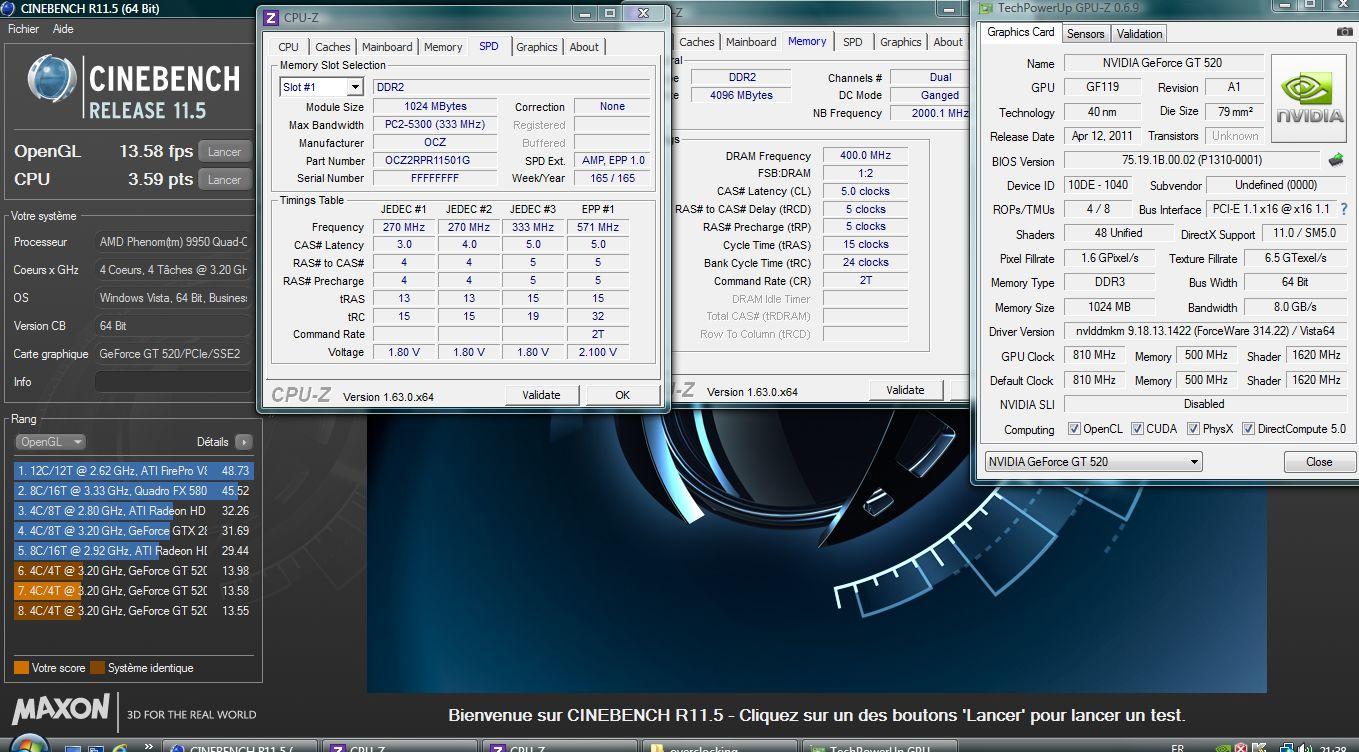This screenshot has width=1359, height=752.
Task: Toggle the PhysX checkbox
Action: [1193, 429]
